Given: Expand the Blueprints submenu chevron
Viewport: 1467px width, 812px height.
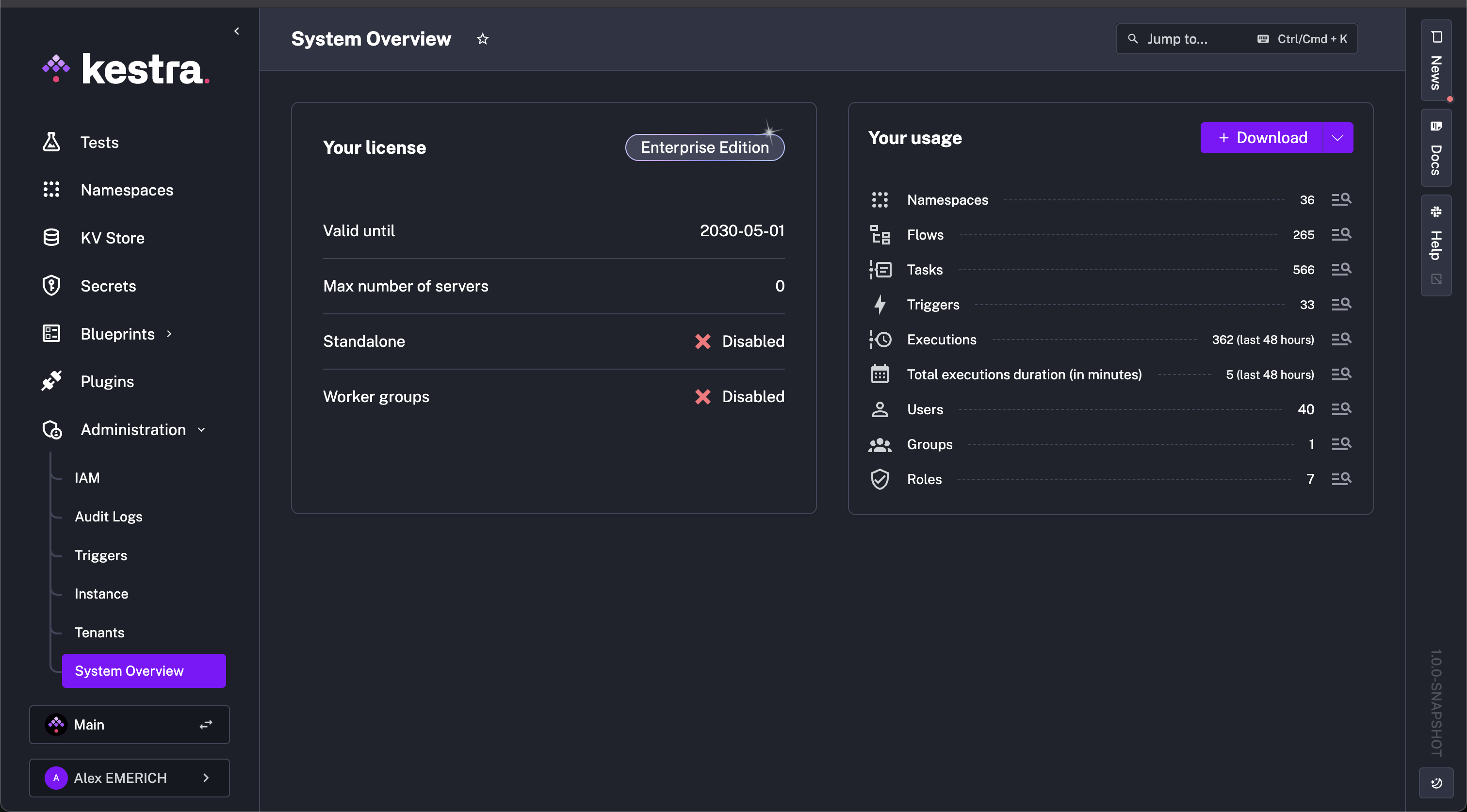Looking at the screenshot, I should coord(169,334).
